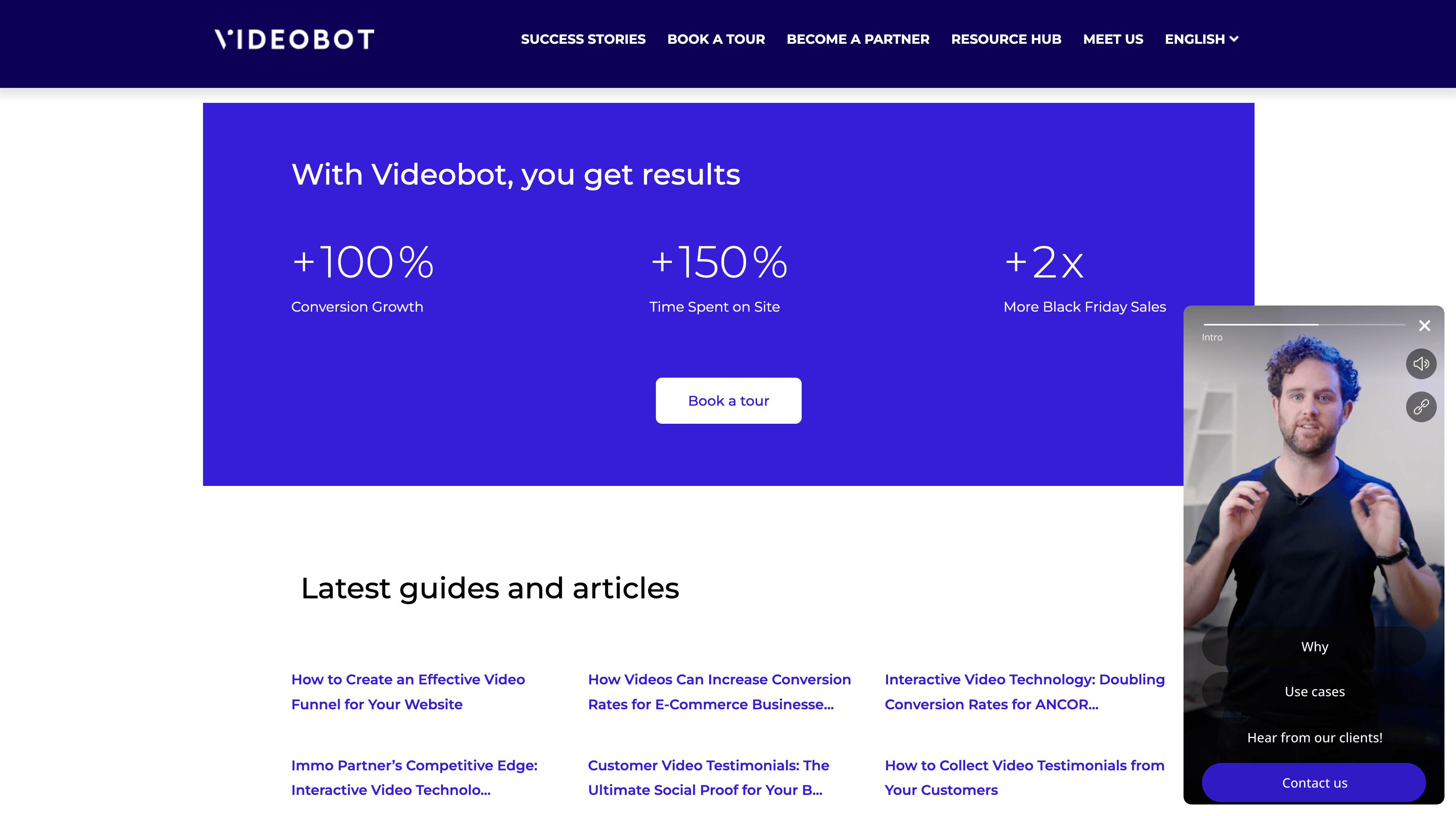The image size is (1456, 816).
Task: Open MEET US in the navigation
Action: pyautogui.click(x=1113, y=39)
